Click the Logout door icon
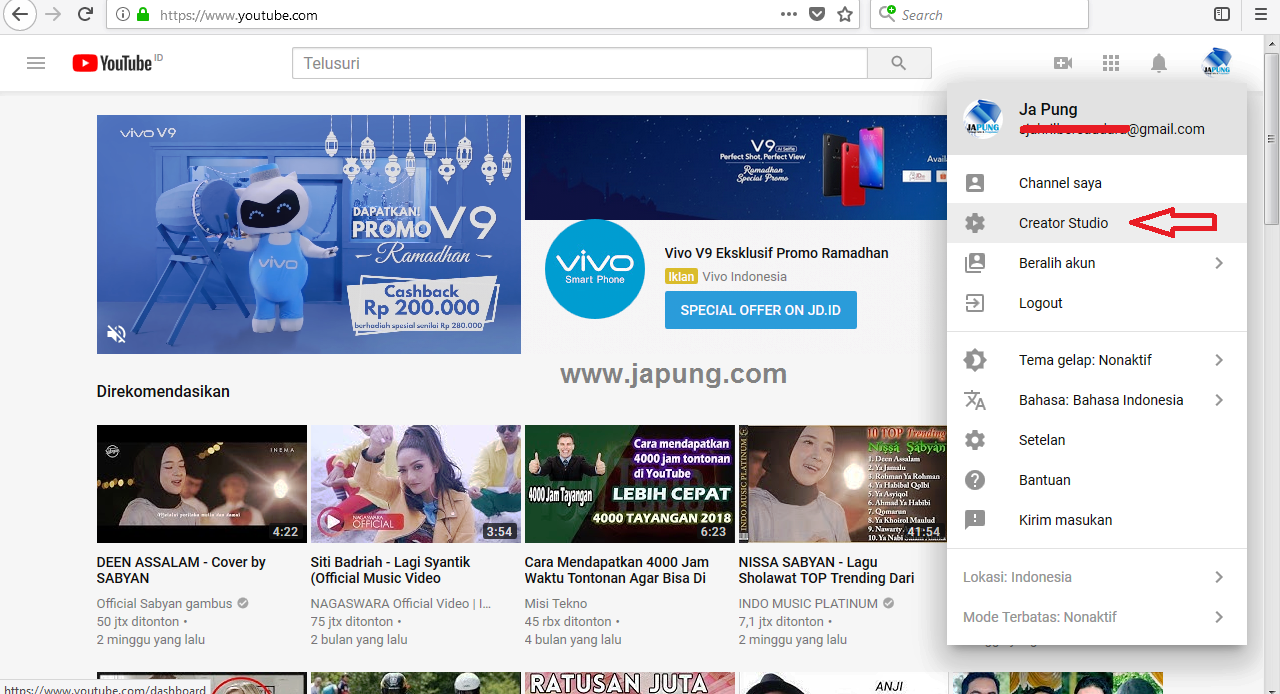The width and height of the screenshot is (1280, 694). [975, 303]
